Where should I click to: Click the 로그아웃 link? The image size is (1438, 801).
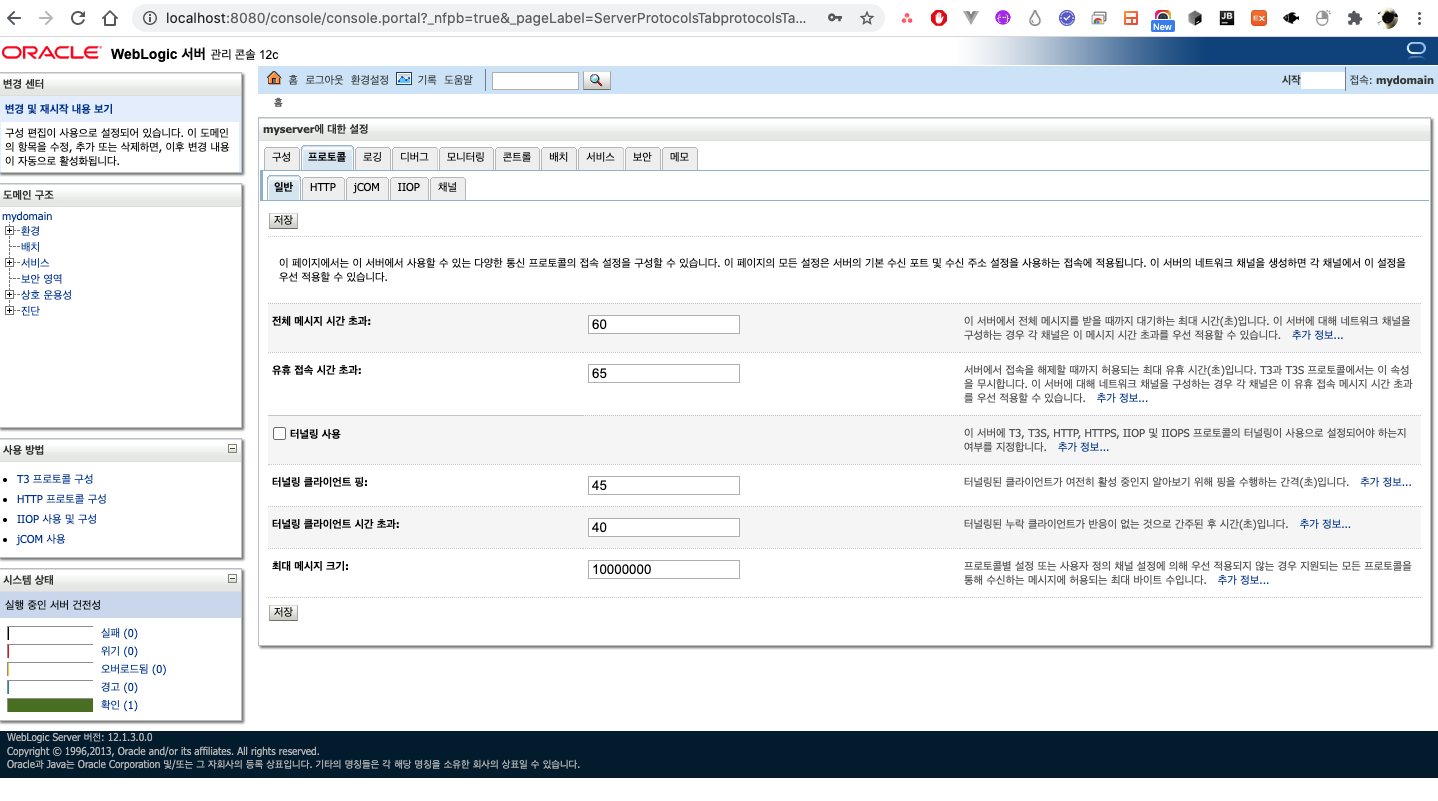324,80
